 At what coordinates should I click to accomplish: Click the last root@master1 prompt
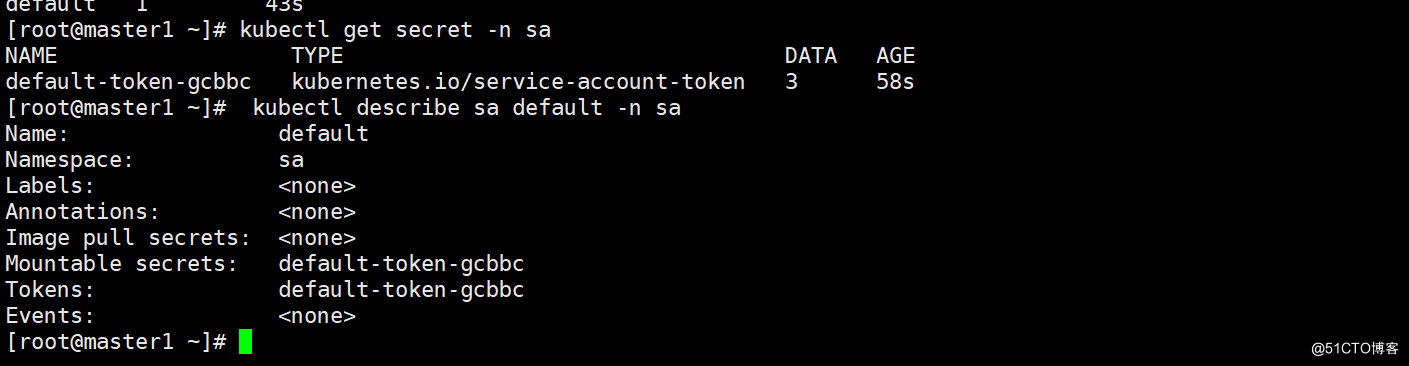point(116,342)
